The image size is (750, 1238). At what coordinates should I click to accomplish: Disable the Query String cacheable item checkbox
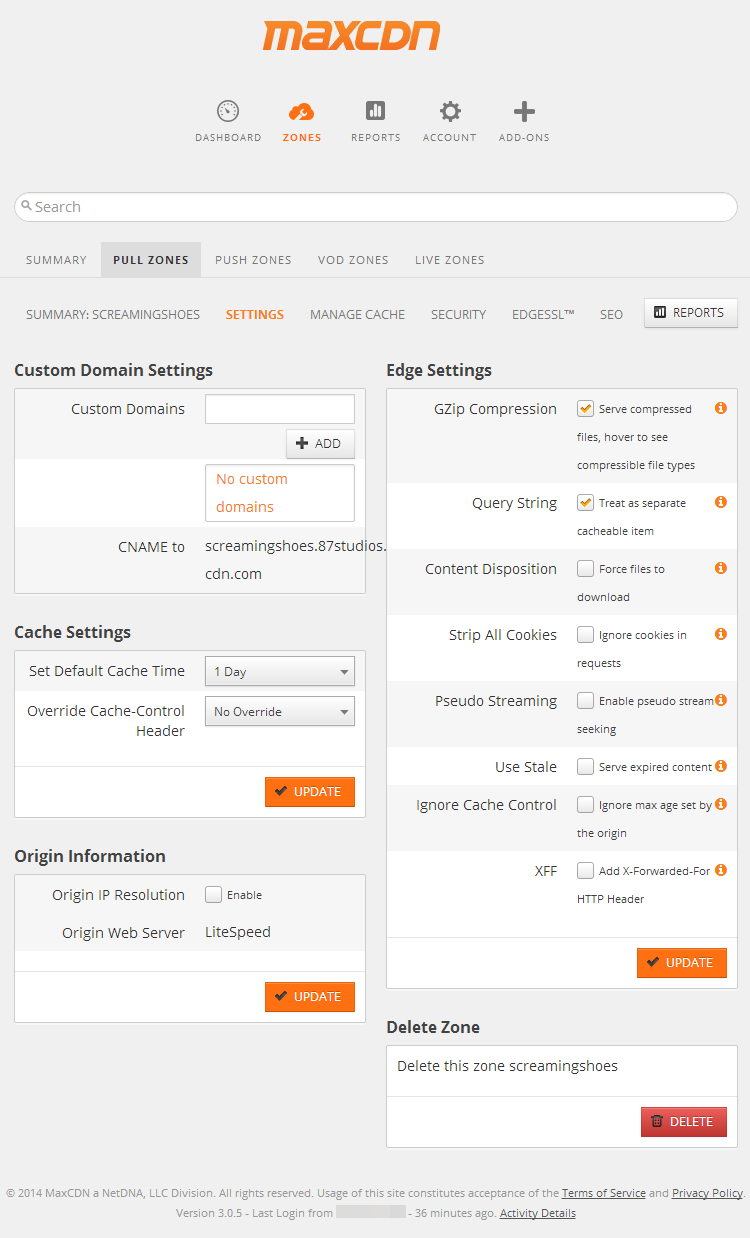[x=585, y=502]
